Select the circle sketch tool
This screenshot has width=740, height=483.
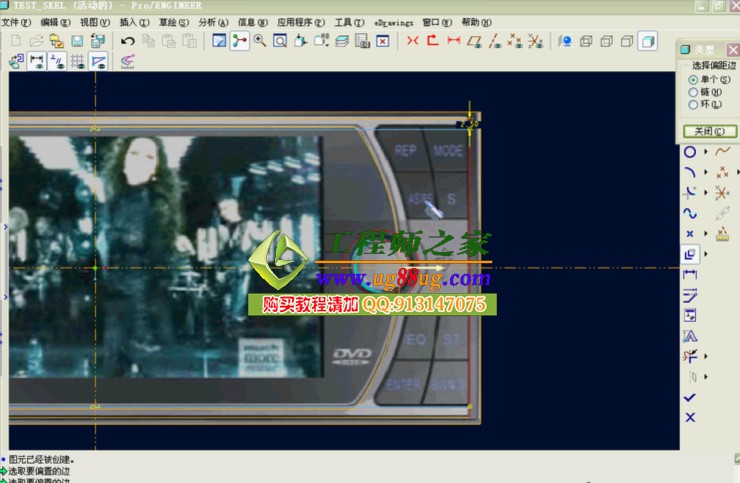click(x=690, y=153)
